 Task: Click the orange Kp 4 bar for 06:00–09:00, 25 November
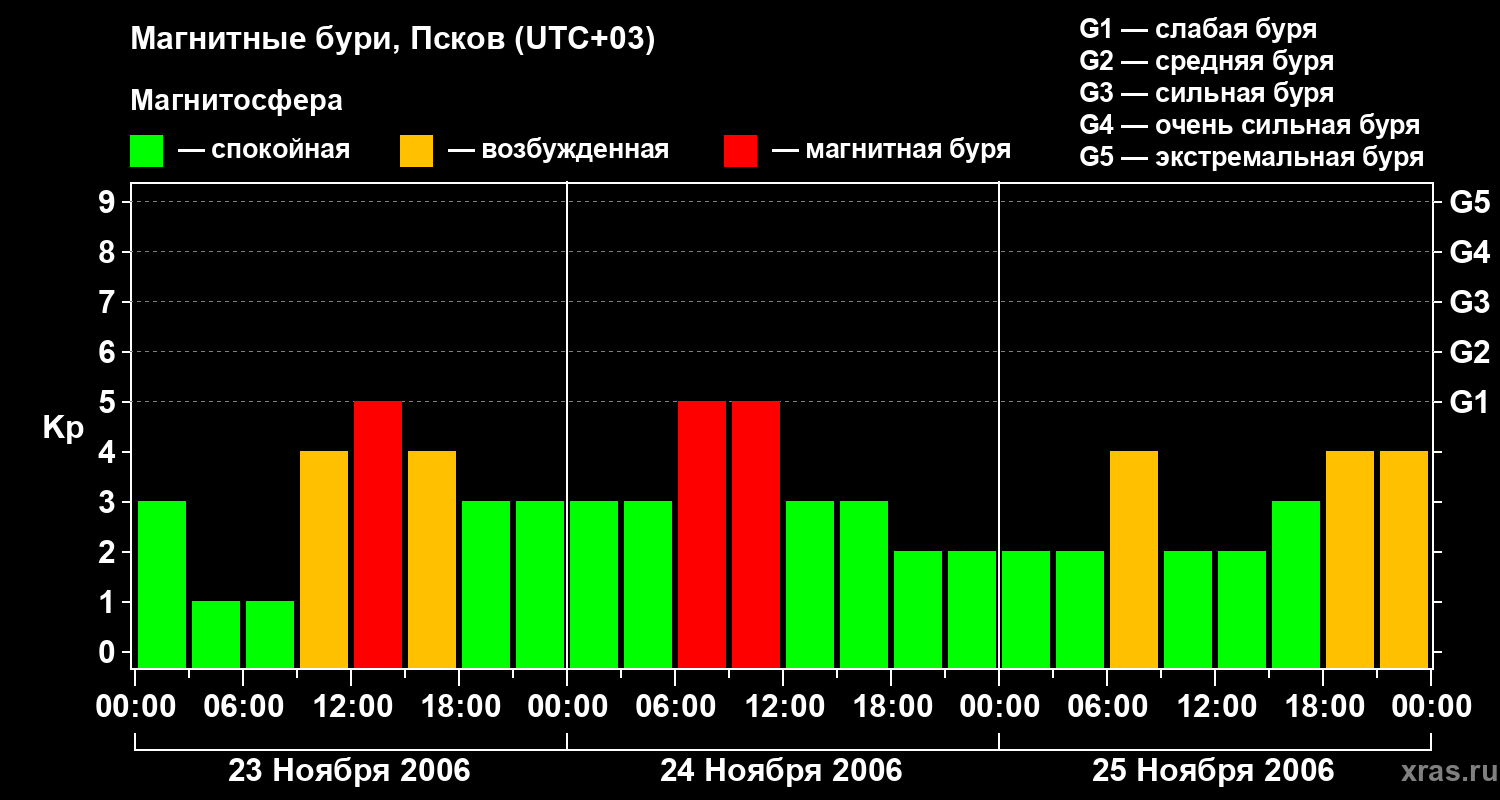pyautogui.click(x=1134, y=559)
